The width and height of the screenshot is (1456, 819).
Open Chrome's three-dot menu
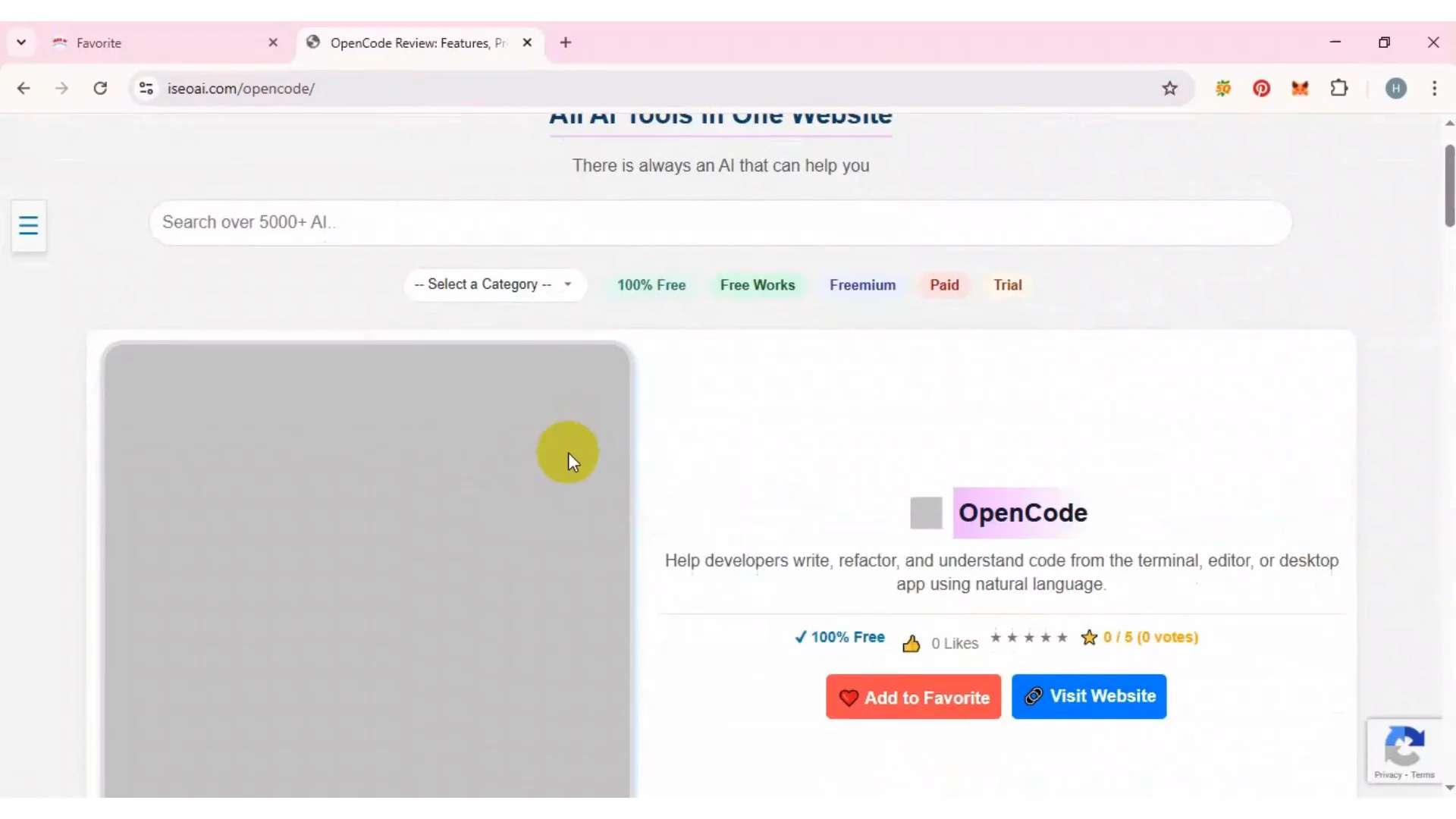(x=1435, y=88)
